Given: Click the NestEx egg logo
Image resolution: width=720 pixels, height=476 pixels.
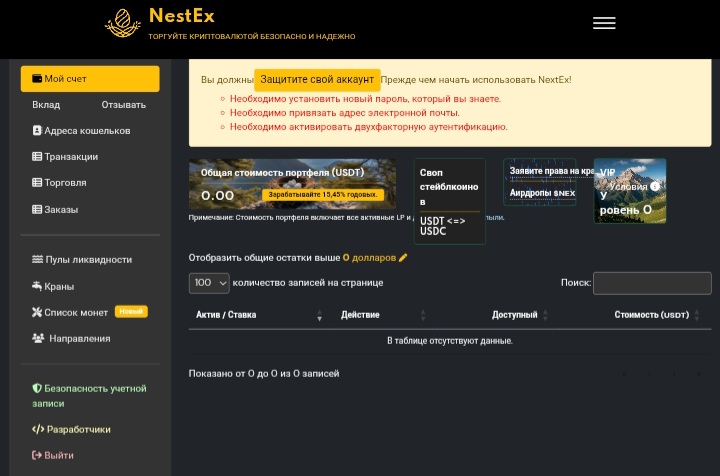Looking at the screenshot, I should [x=122, y=23].
